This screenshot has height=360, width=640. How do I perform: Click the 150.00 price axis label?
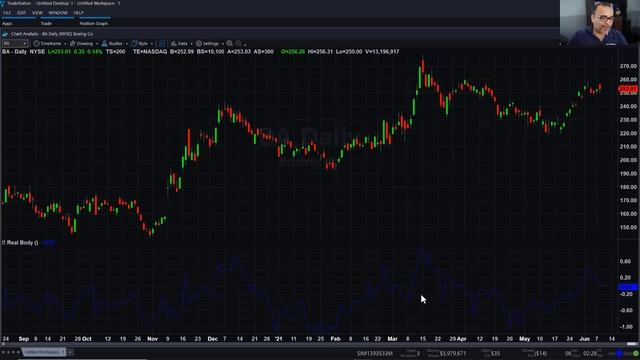628,227
